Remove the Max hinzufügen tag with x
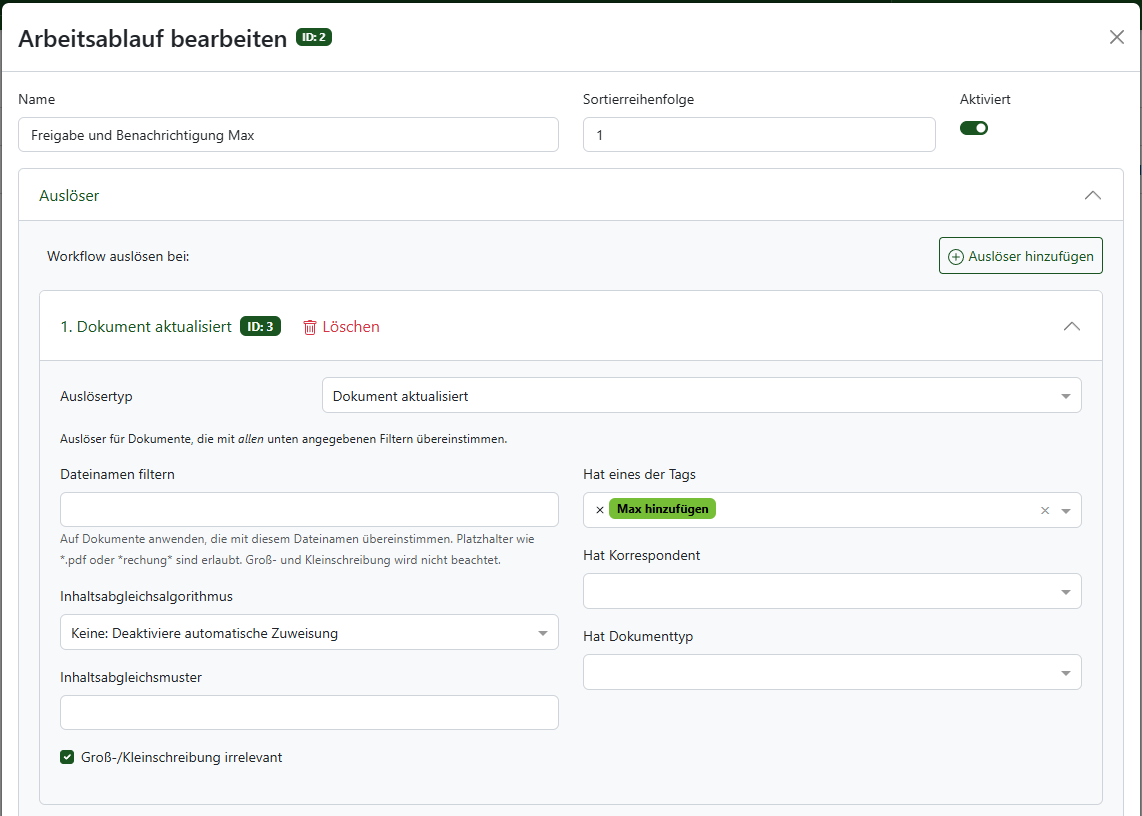Image resolution: width=1142 pixels, height=816 pixels. [x=600, y=510]
